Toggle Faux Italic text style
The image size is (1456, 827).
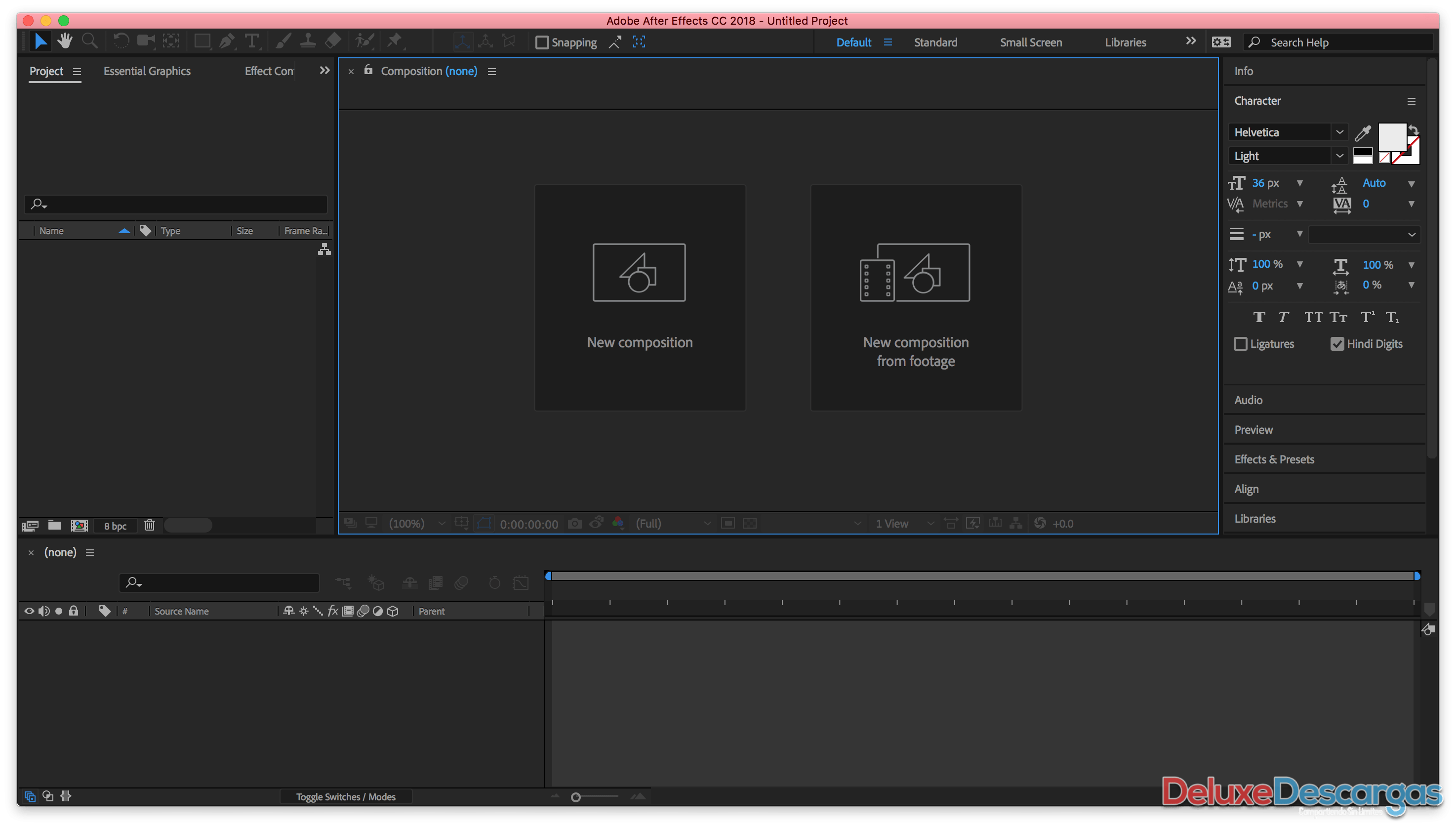1283,318
